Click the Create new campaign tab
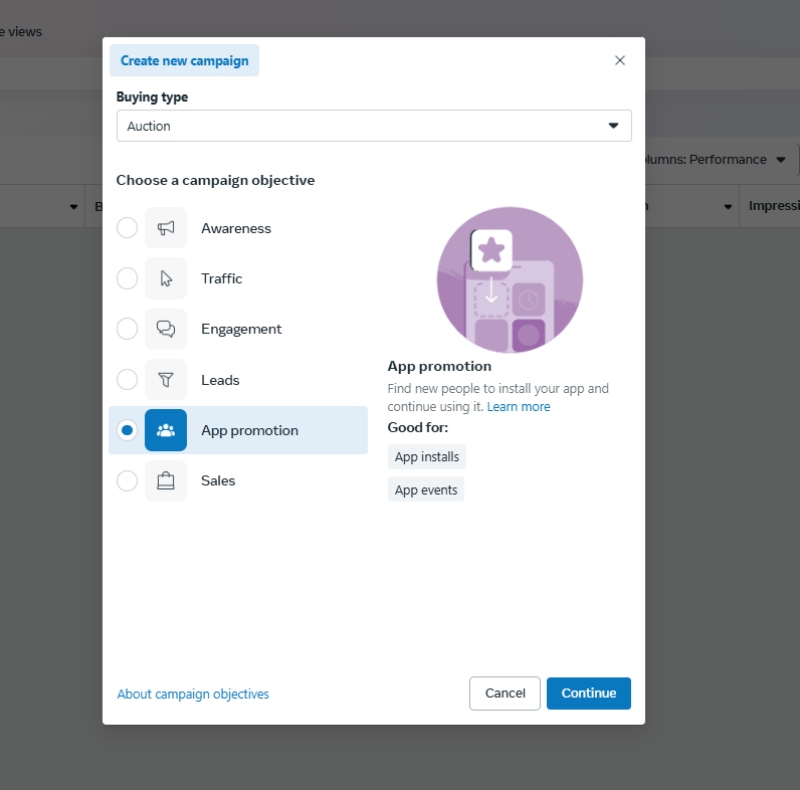The height and width of the screenshot is (790, 800). point(184,61)
